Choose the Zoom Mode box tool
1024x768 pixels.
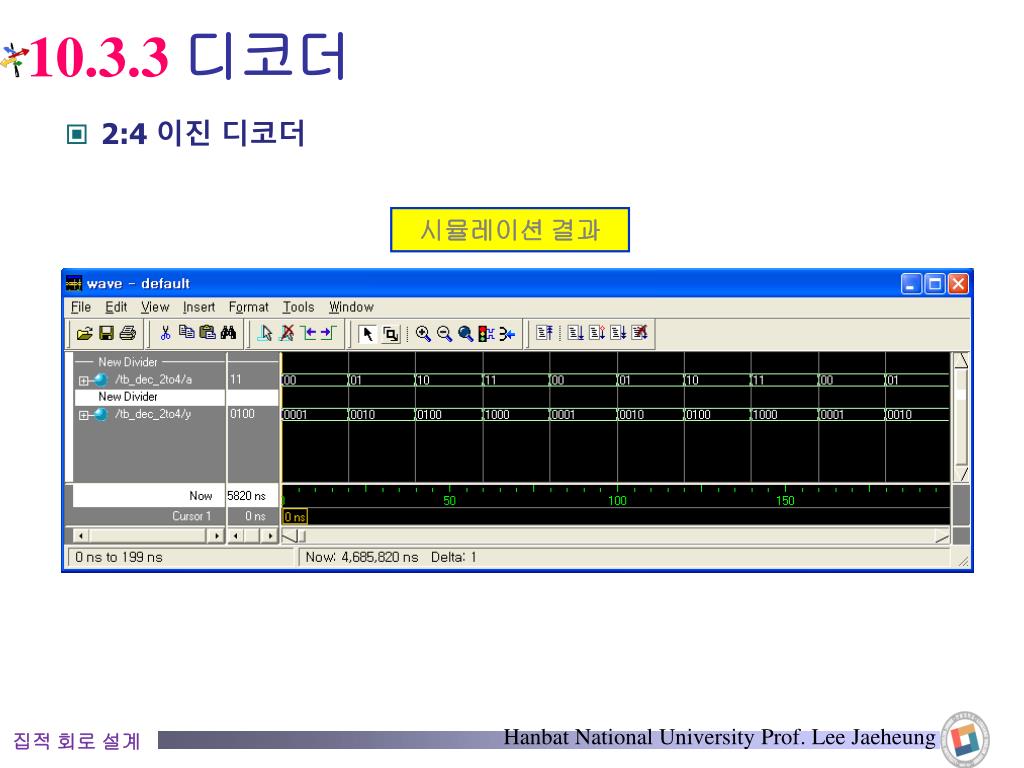[391, 334]
